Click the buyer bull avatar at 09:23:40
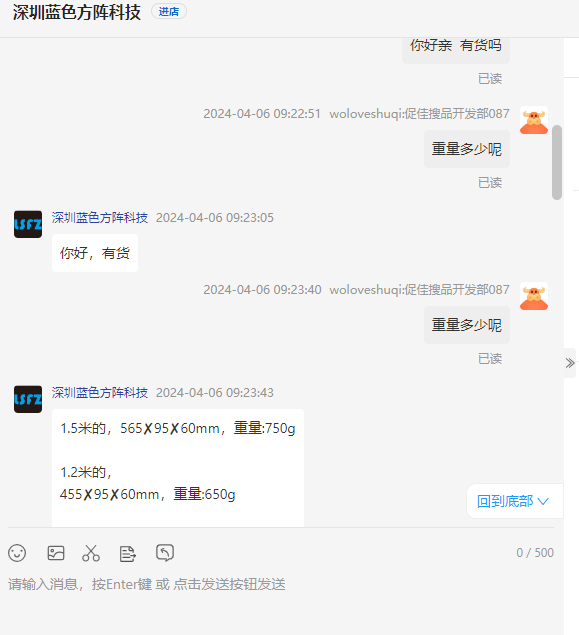Screen dimensions: 579x635 pos(534,296)
